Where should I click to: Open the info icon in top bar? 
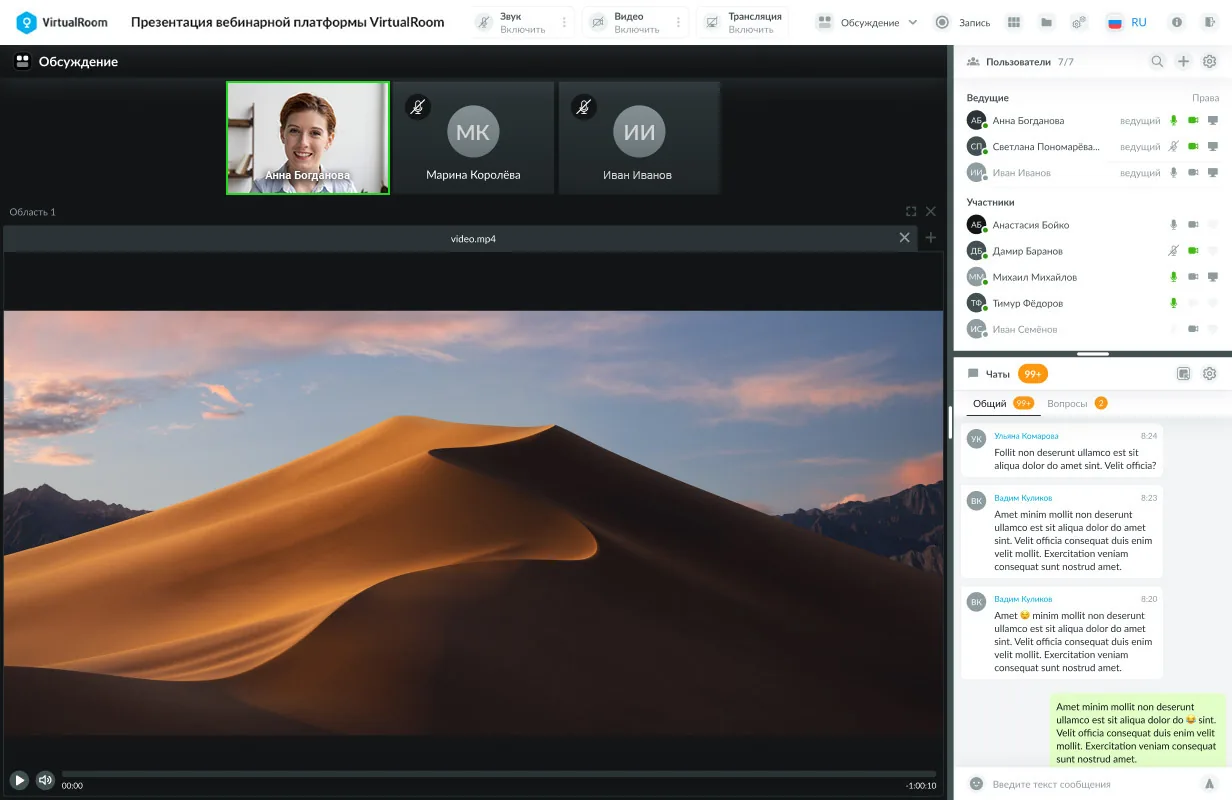point(1177,22)
